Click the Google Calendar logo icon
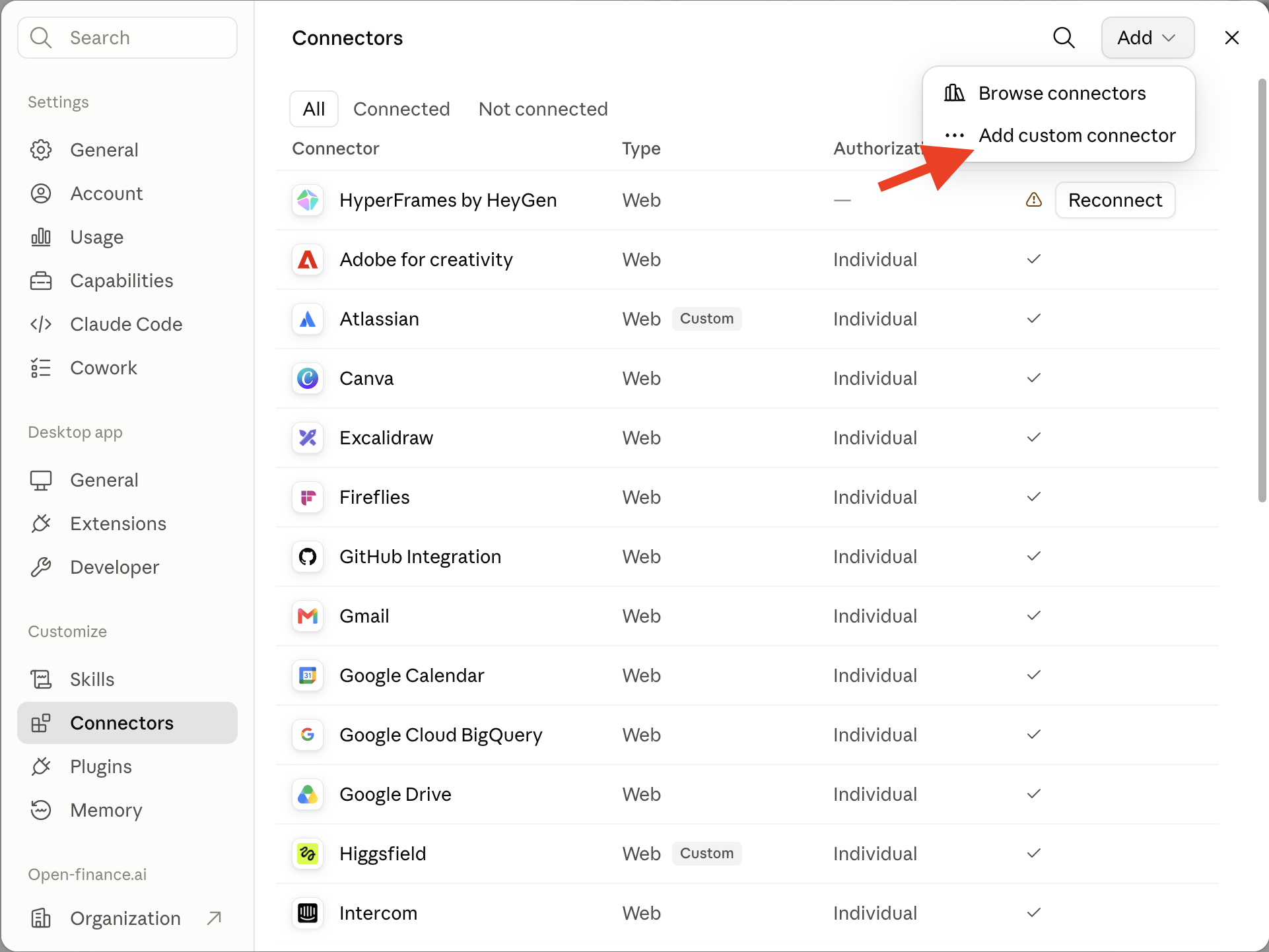Screen dimensions: 1269x952 tap(308, 675)
